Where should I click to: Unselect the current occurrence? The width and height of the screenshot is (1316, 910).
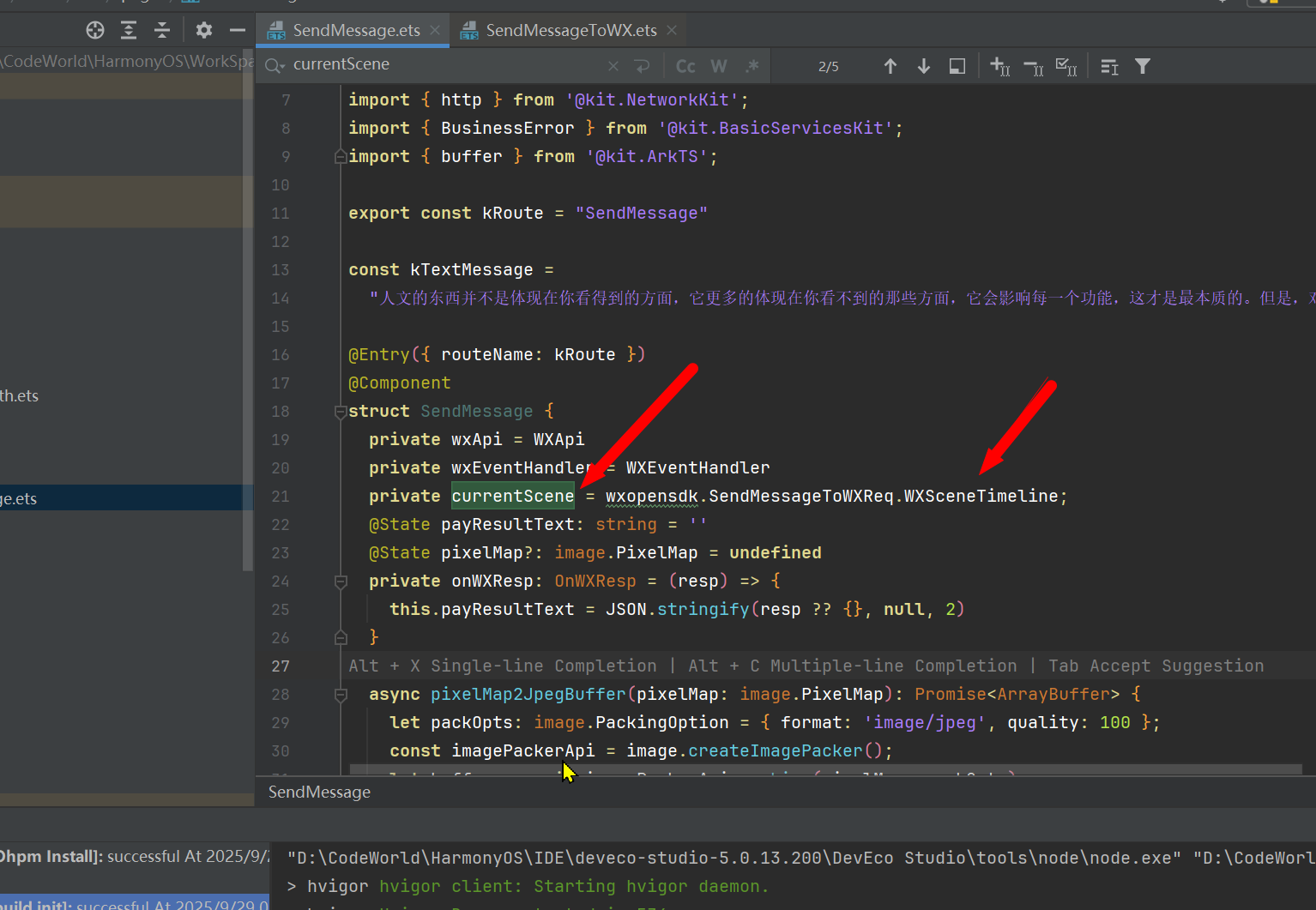tap(1034, 66)
